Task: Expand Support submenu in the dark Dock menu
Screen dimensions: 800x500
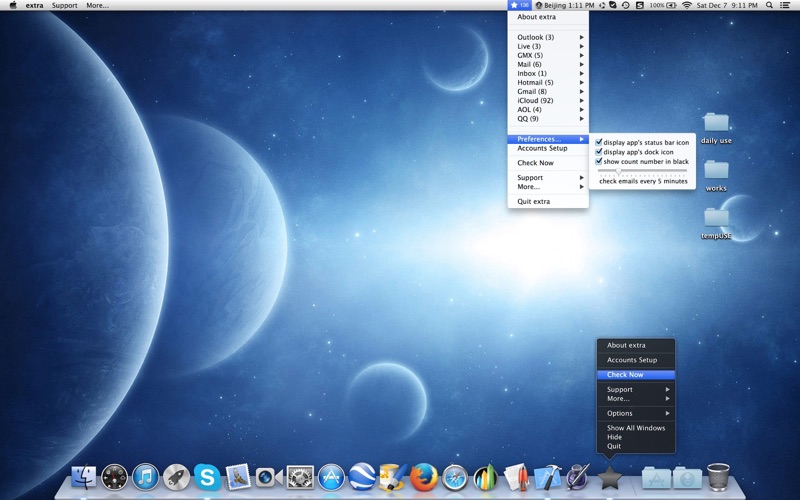Action: tap(636, 389)
